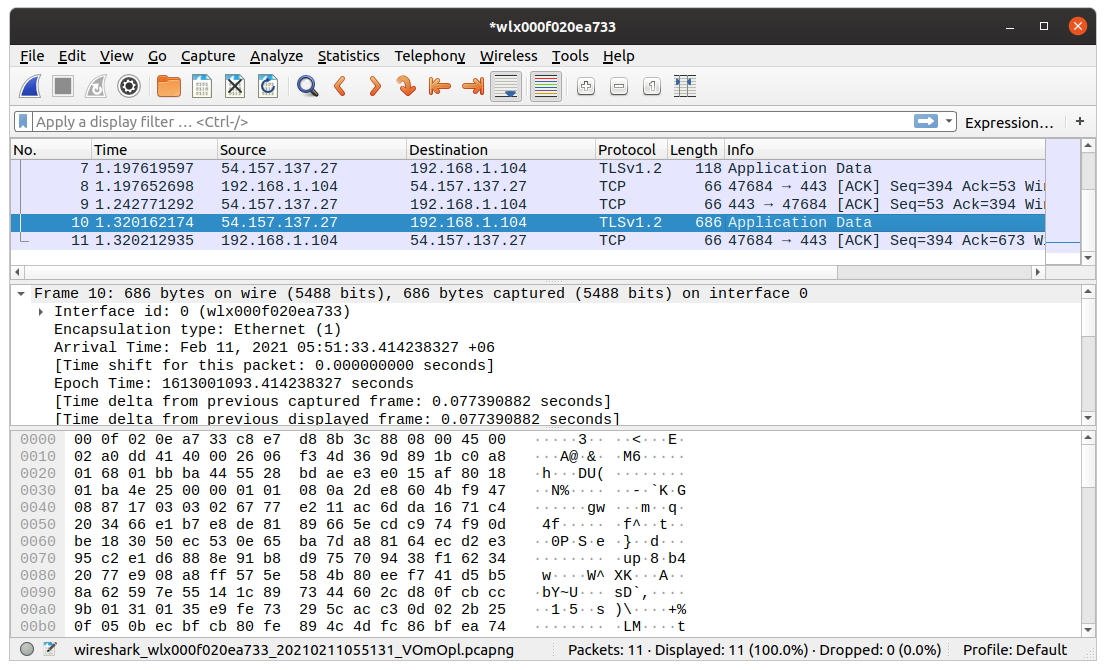The height and width of the screenshot is (670, 1106).
Task: Open the Statistics menu
Action: [348, 56]
